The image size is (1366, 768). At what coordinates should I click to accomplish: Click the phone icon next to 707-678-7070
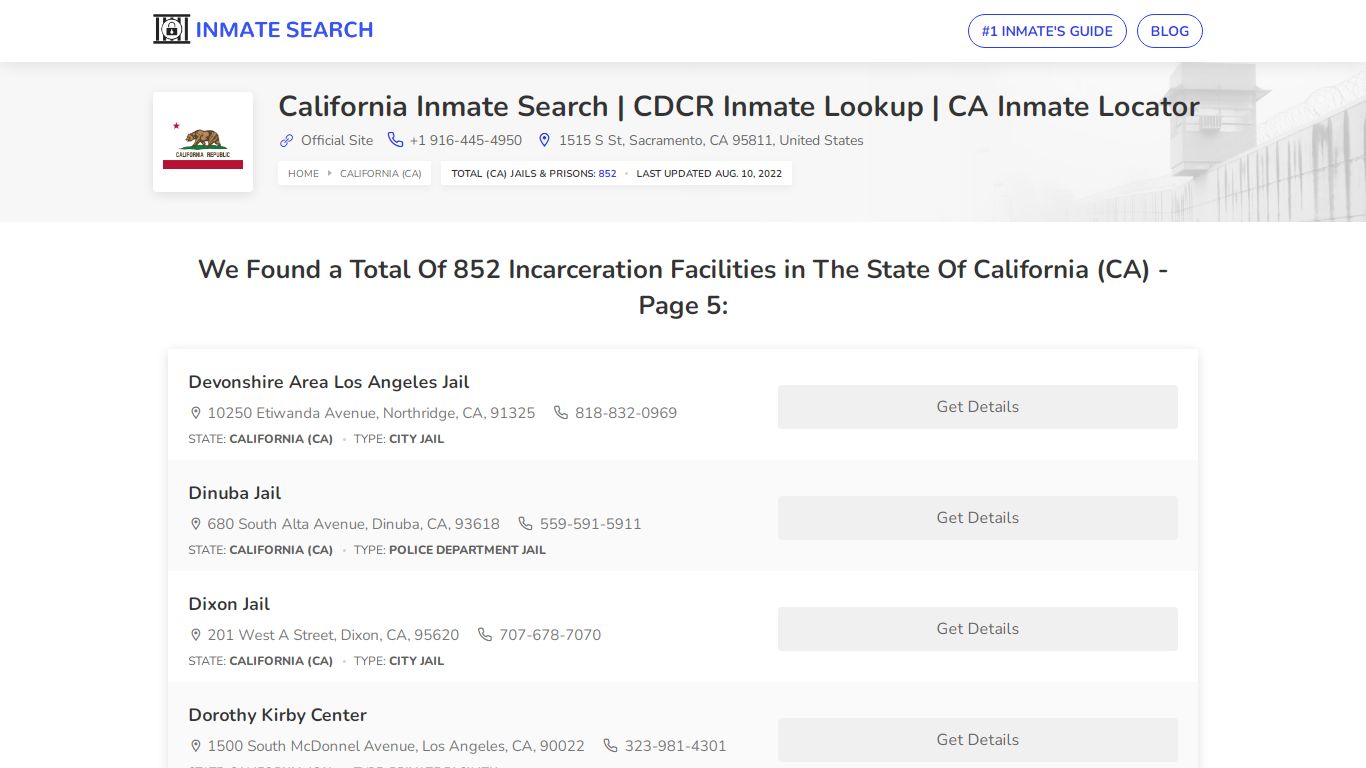click(485, 635)
